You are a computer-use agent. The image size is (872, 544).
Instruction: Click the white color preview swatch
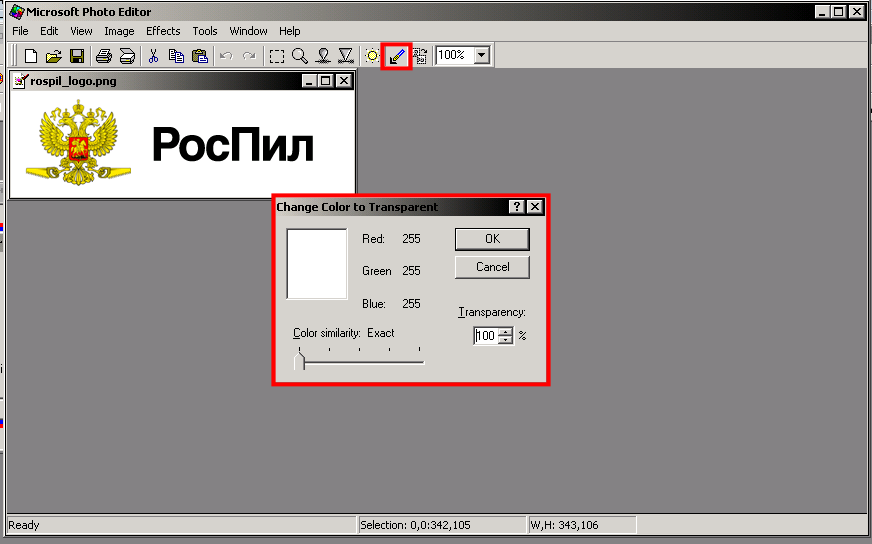click(317, 264)
